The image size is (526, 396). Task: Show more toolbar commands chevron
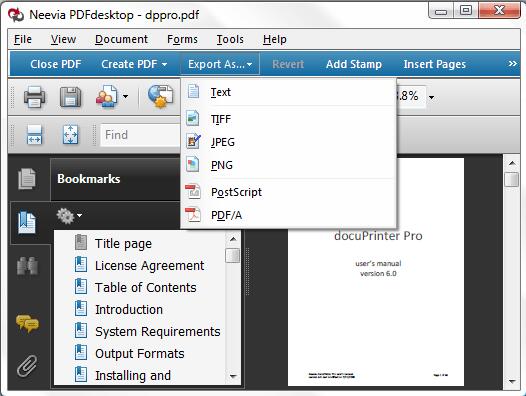[512, 64]
